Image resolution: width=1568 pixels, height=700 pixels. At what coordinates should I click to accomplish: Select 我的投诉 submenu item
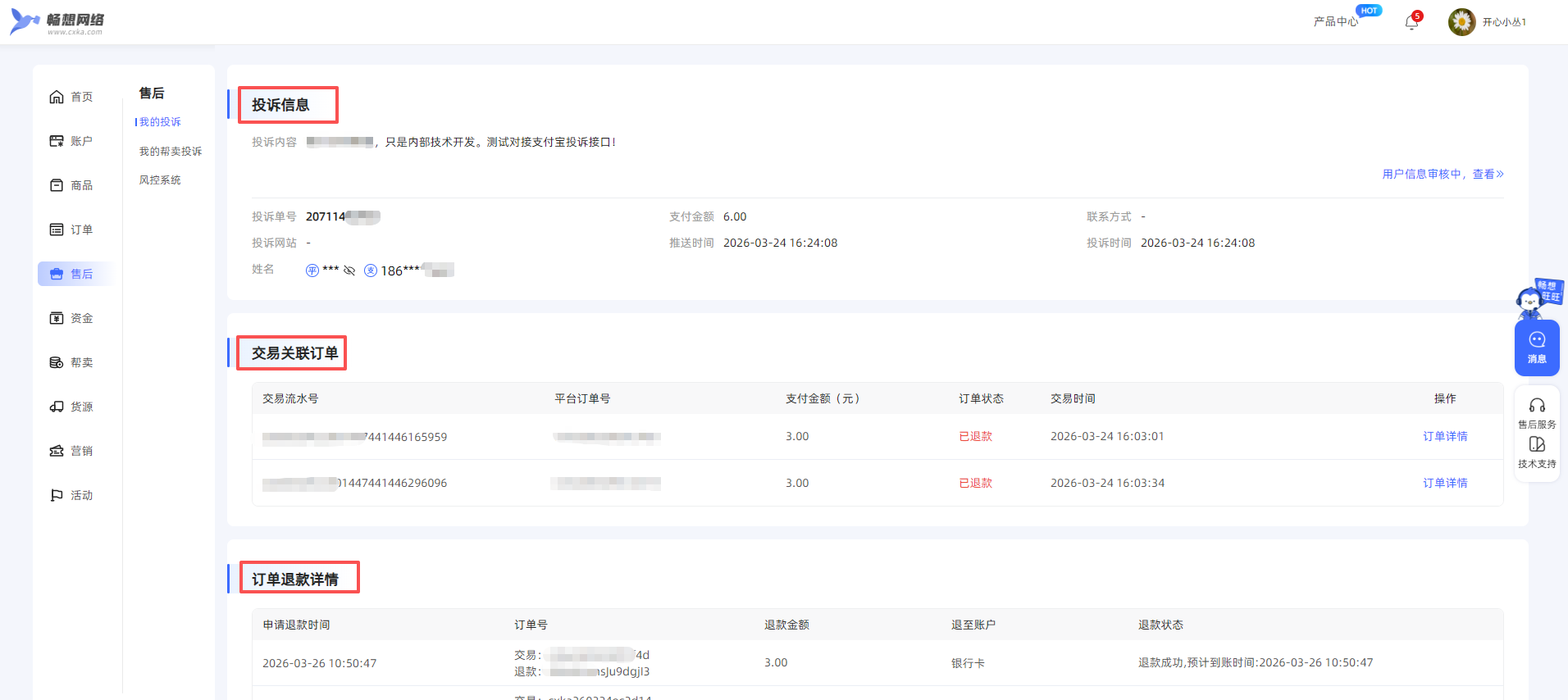[160, 122]
